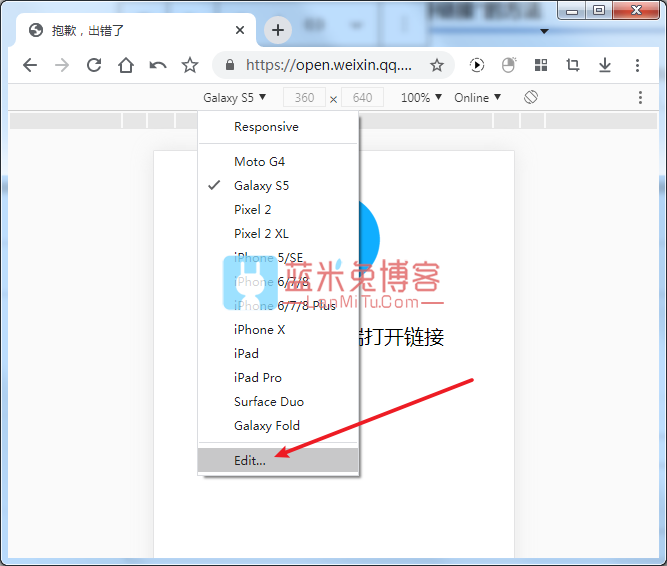The image size is (667, 566).
Task: Click the undo/restore arrow icon
Action: point(158,65)
